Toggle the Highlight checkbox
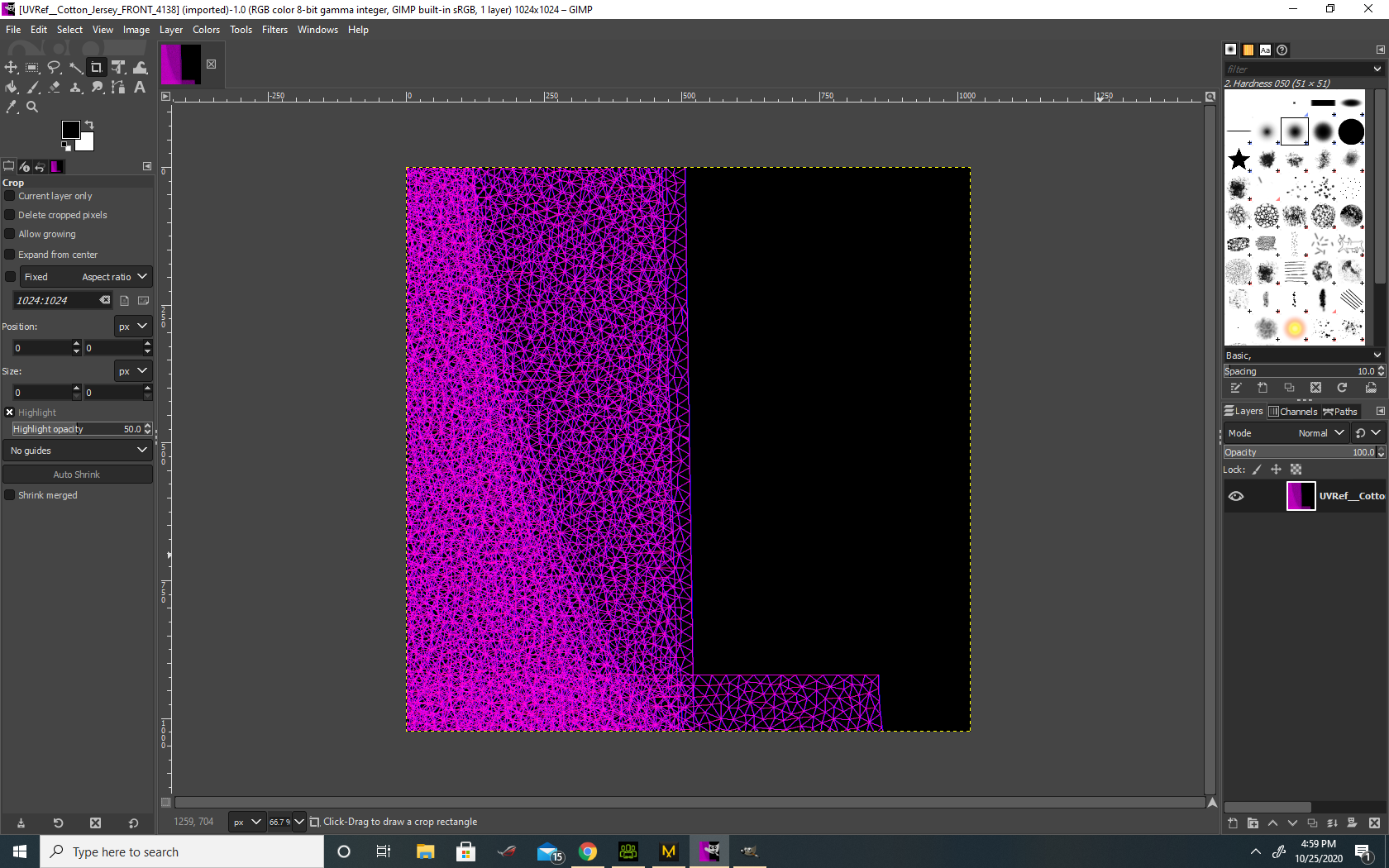Screen dimensions: 1389x868 (10, 413)
